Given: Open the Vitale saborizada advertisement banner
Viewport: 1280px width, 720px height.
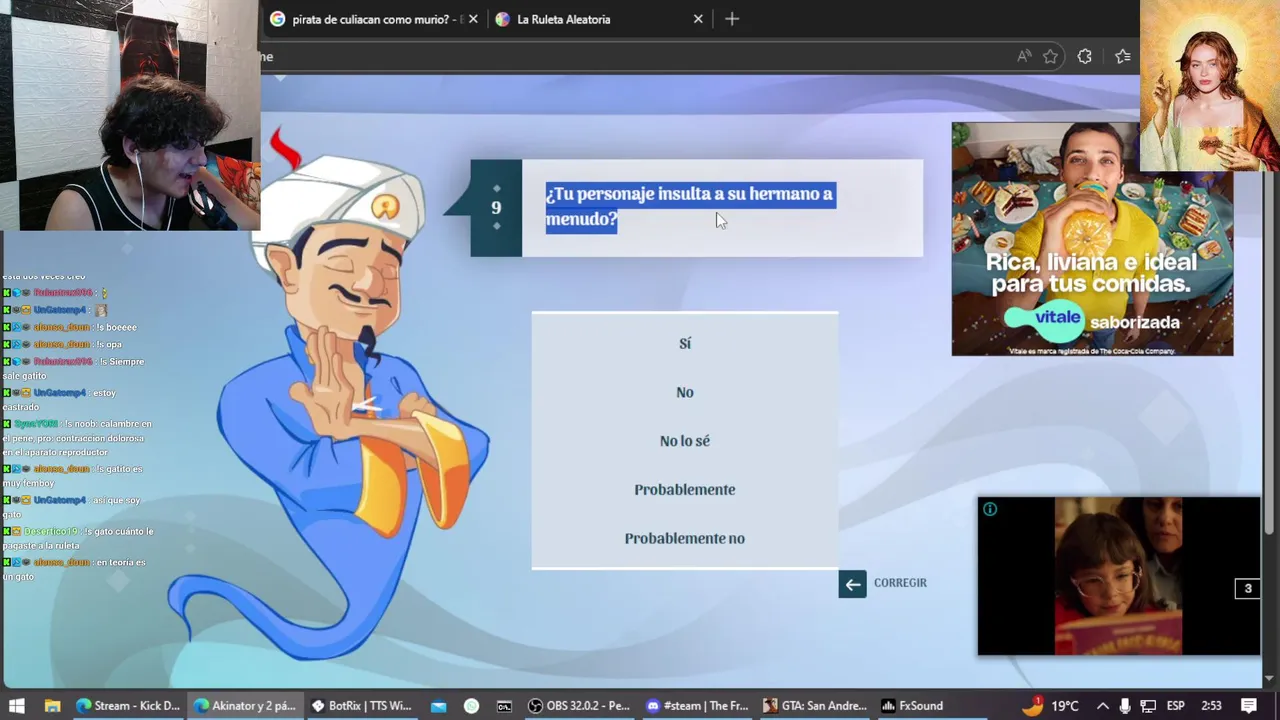Looking at the screenshot, I should [x=1092, y=239].
